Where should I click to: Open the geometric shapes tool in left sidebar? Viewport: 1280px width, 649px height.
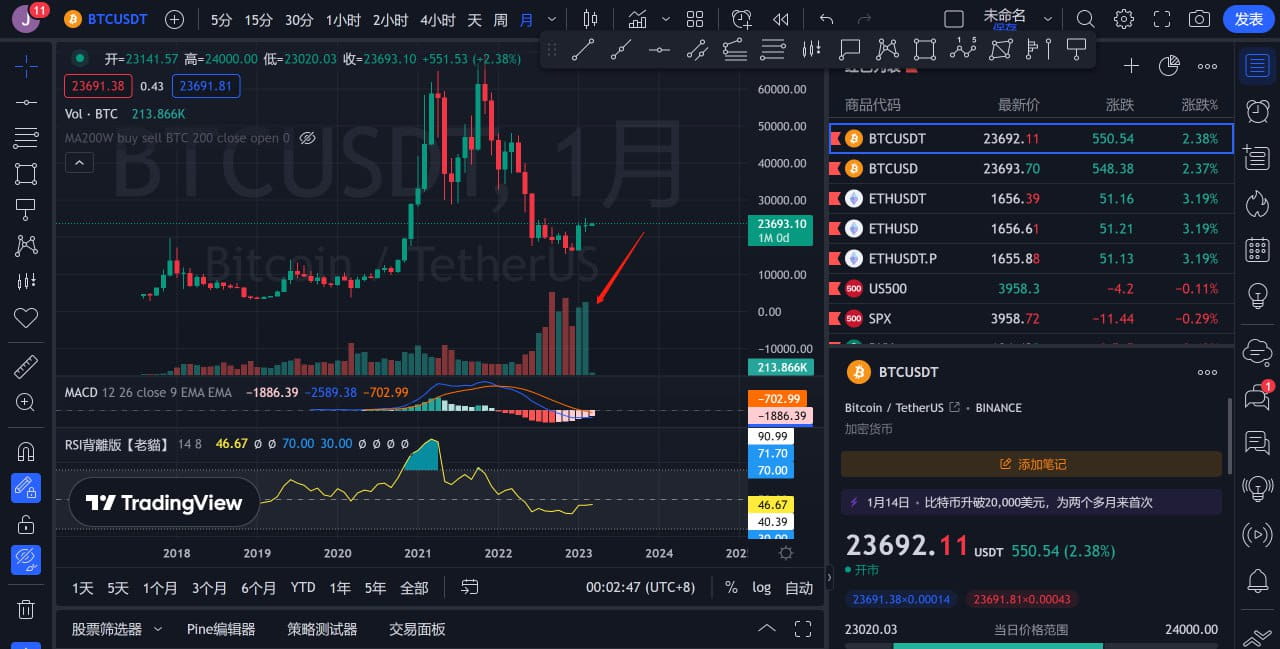pos(26,173)
